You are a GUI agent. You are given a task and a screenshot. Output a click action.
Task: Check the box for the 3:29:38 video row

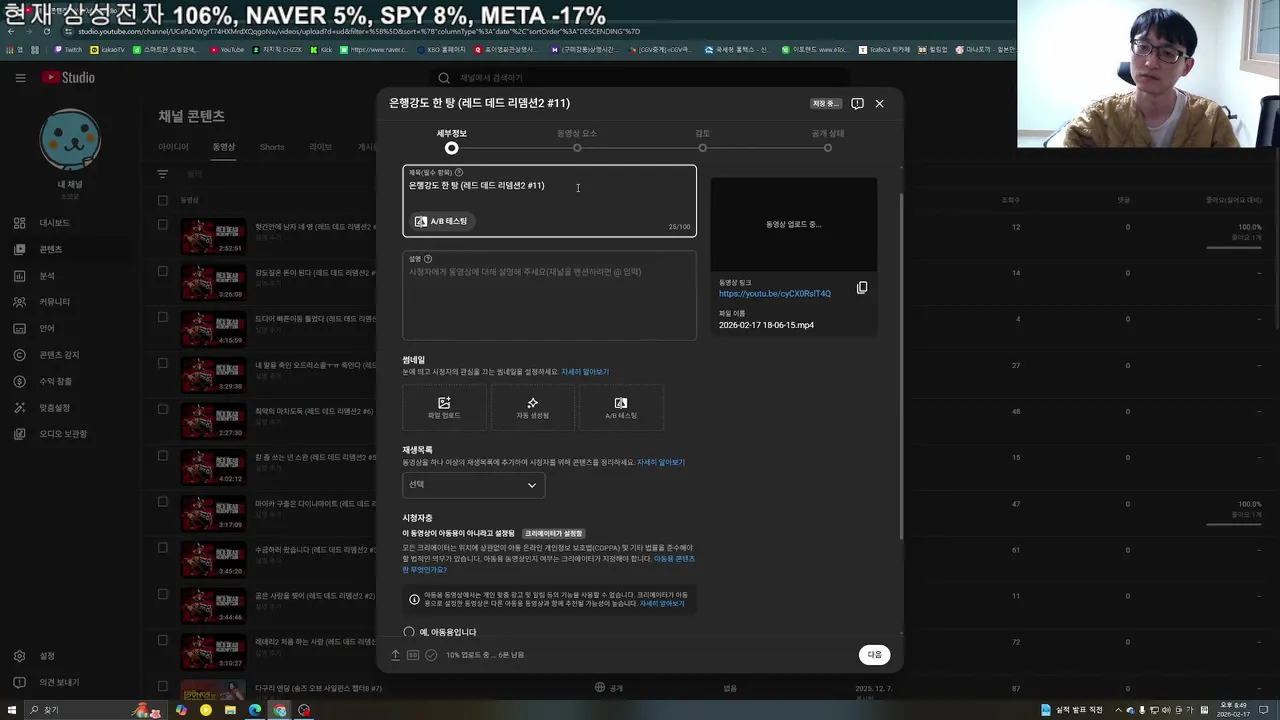point(163,363)
